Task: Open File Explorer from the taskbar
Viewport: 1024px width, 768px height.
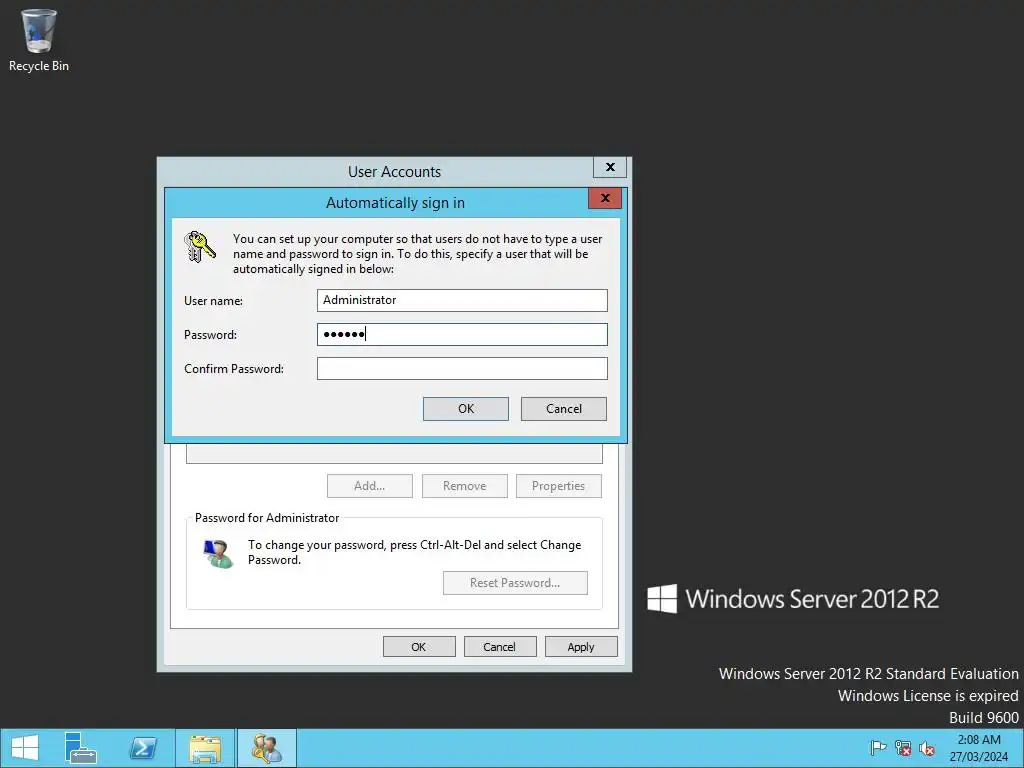Action: [205, 748]
